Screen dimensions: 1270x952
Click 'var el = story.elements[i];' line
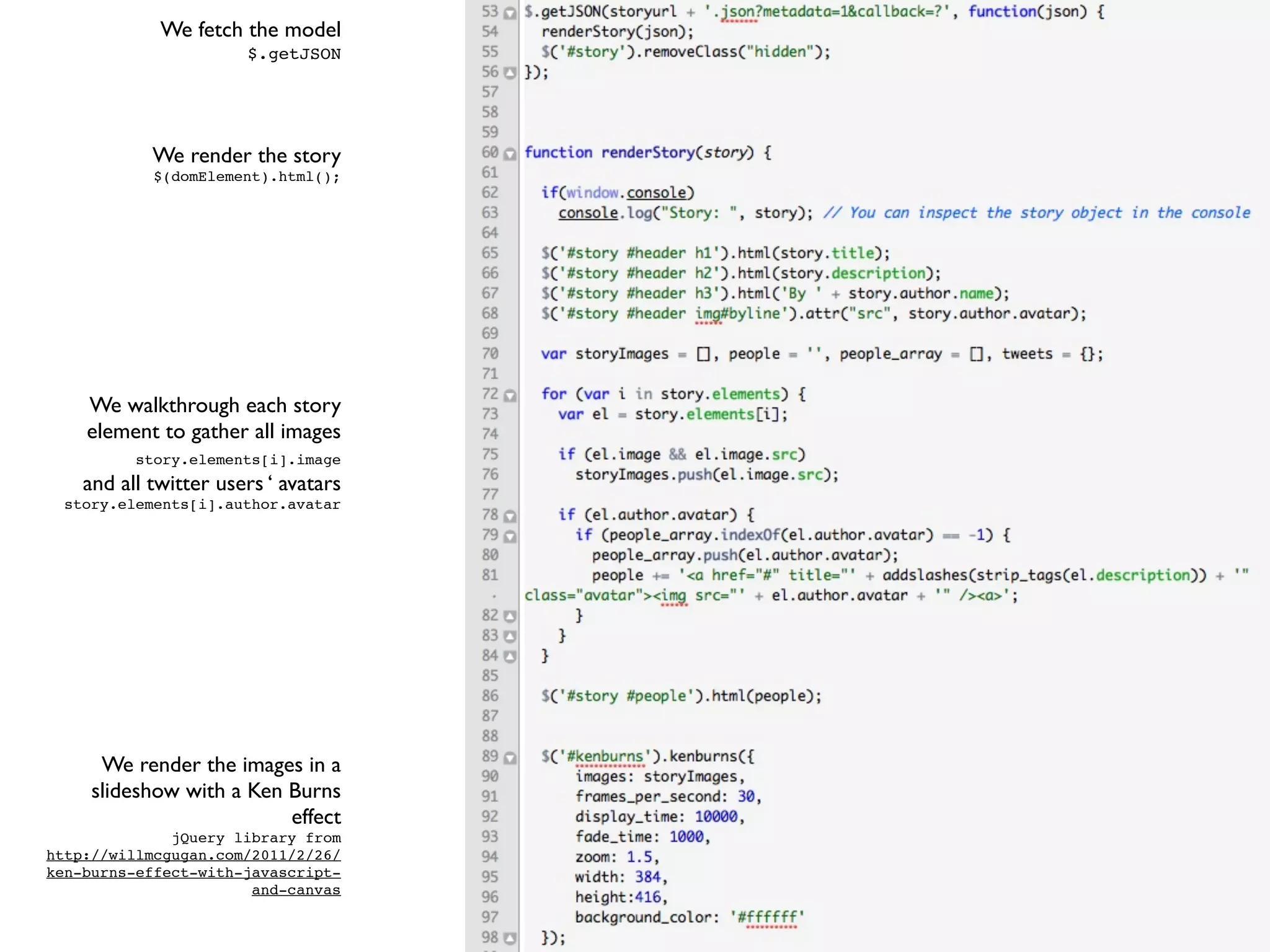[673, 414]
